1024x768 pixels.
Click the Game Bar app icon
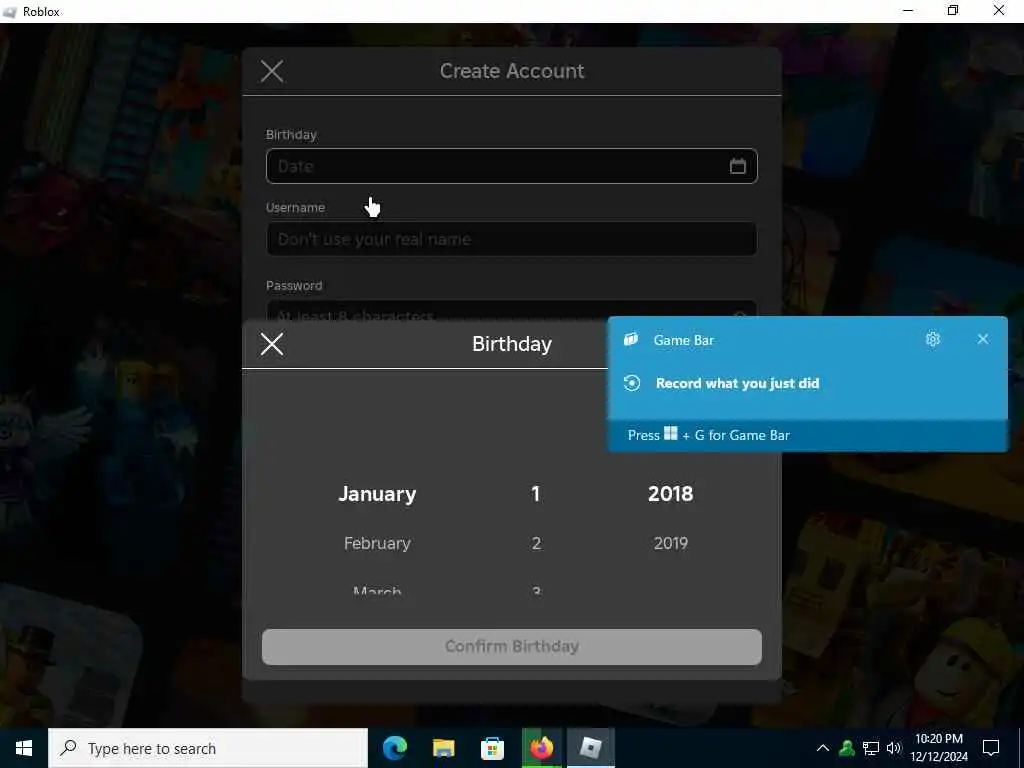click(x=631, y=340)
